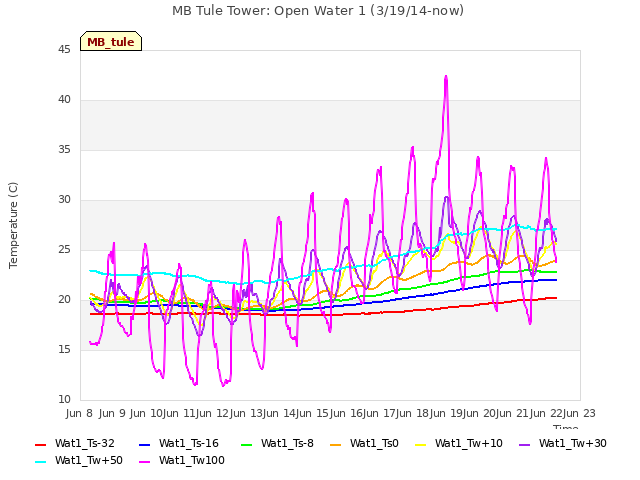Image resolution: width=640 pixels, height=480 pixels.
Task: Select the Wat1_Ts-32 legend label
Action: point(85,444)
